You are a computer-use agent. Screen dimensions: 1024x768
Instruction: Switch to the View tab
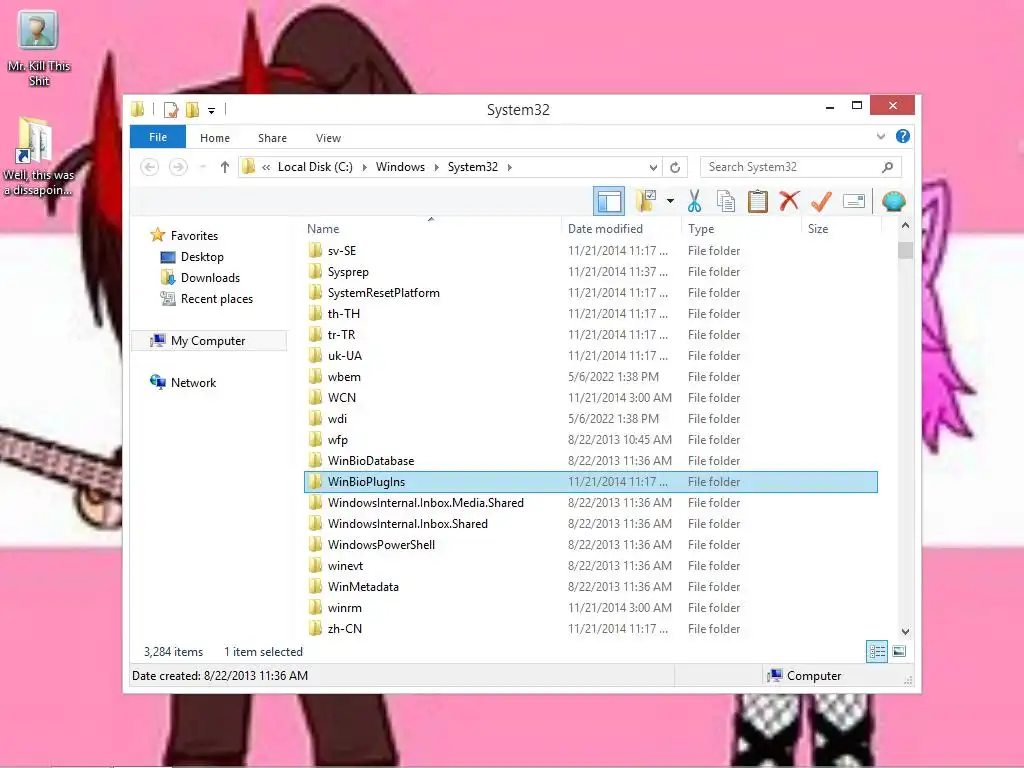tap(328, 138)
